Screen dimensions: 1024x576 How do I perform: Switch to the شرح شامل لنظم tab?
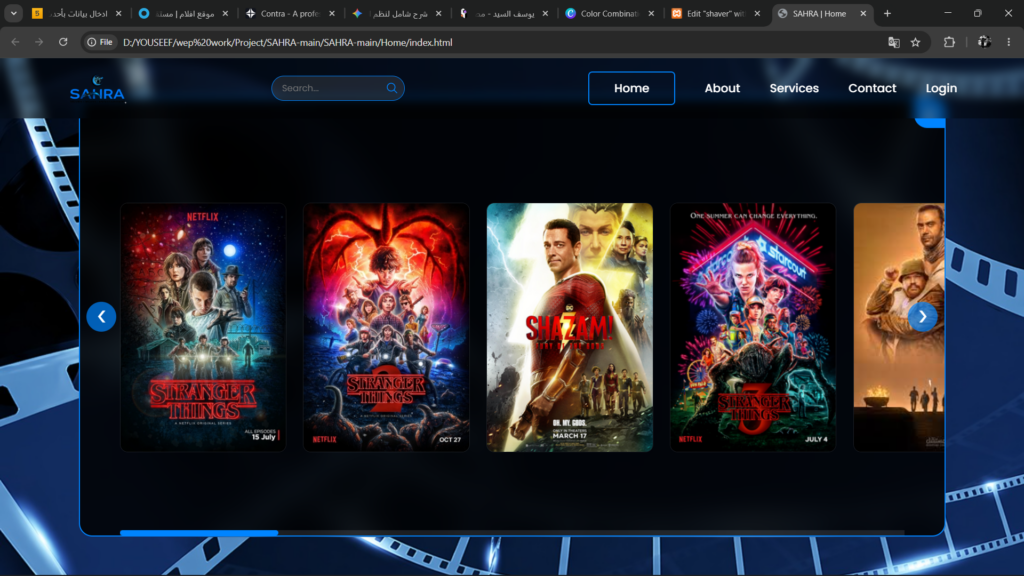pyautogui.click(x=396, y=13)
